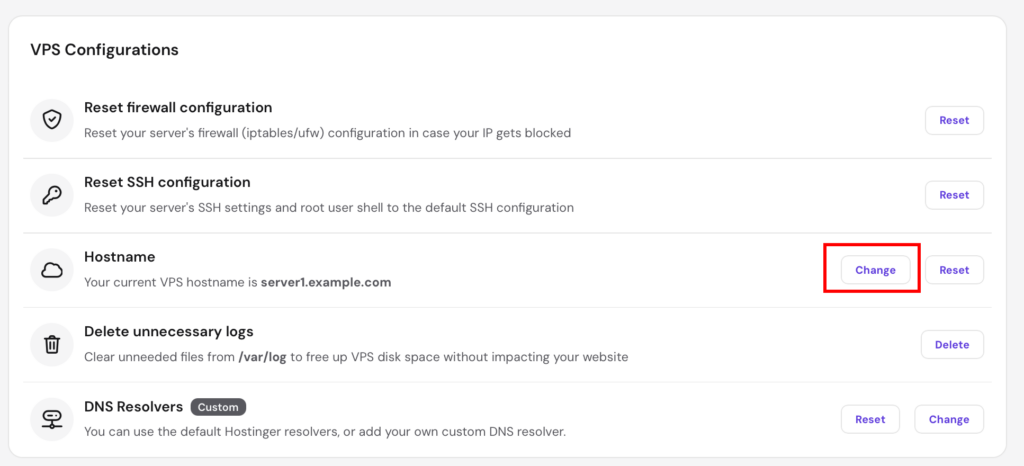Viewport: 1024px width, 466px height.
Task: Select the Reset firewall configuration title
Action: [178, 107]
